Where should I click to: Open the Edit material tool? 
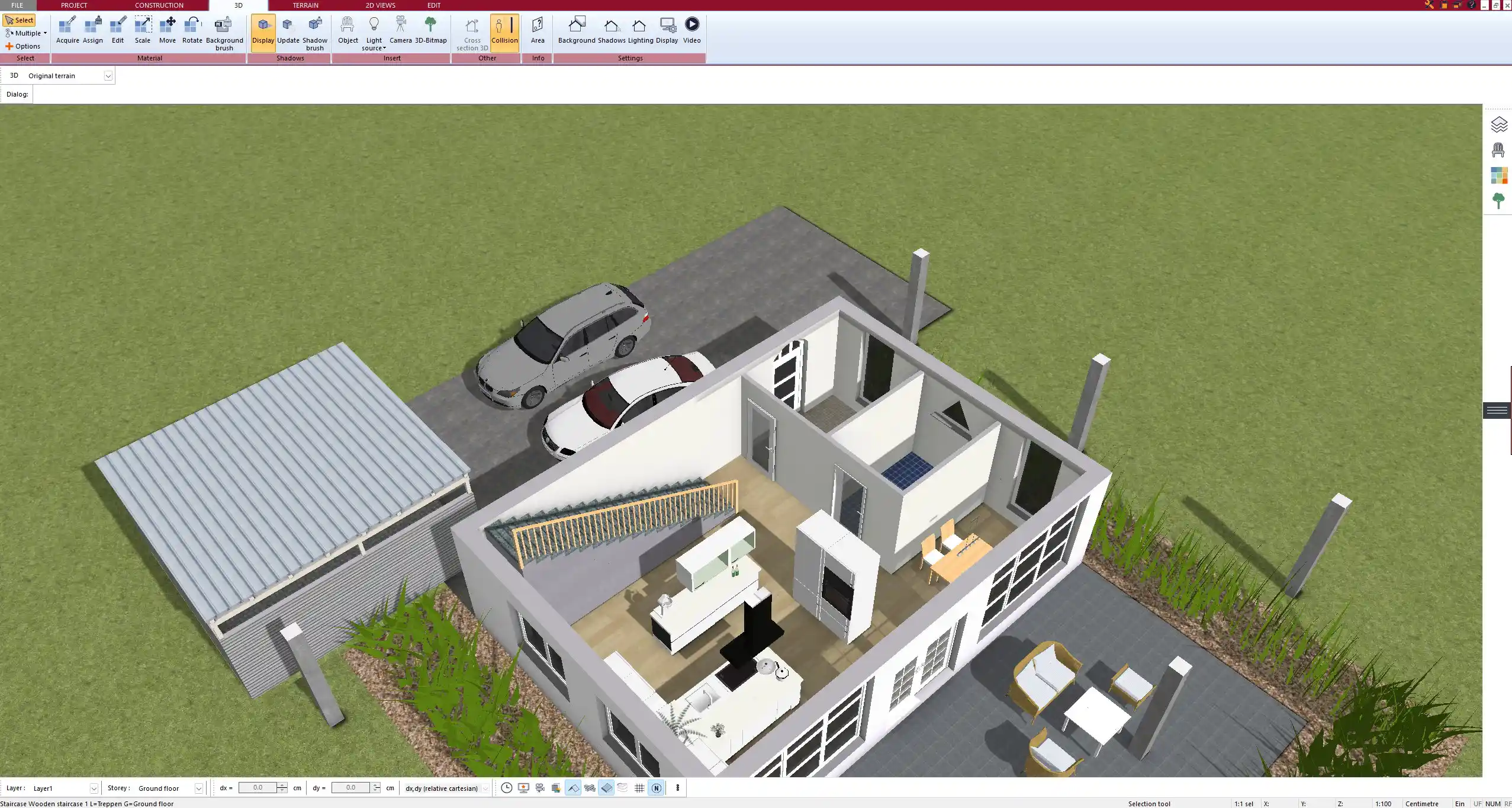tap(118, 30)
